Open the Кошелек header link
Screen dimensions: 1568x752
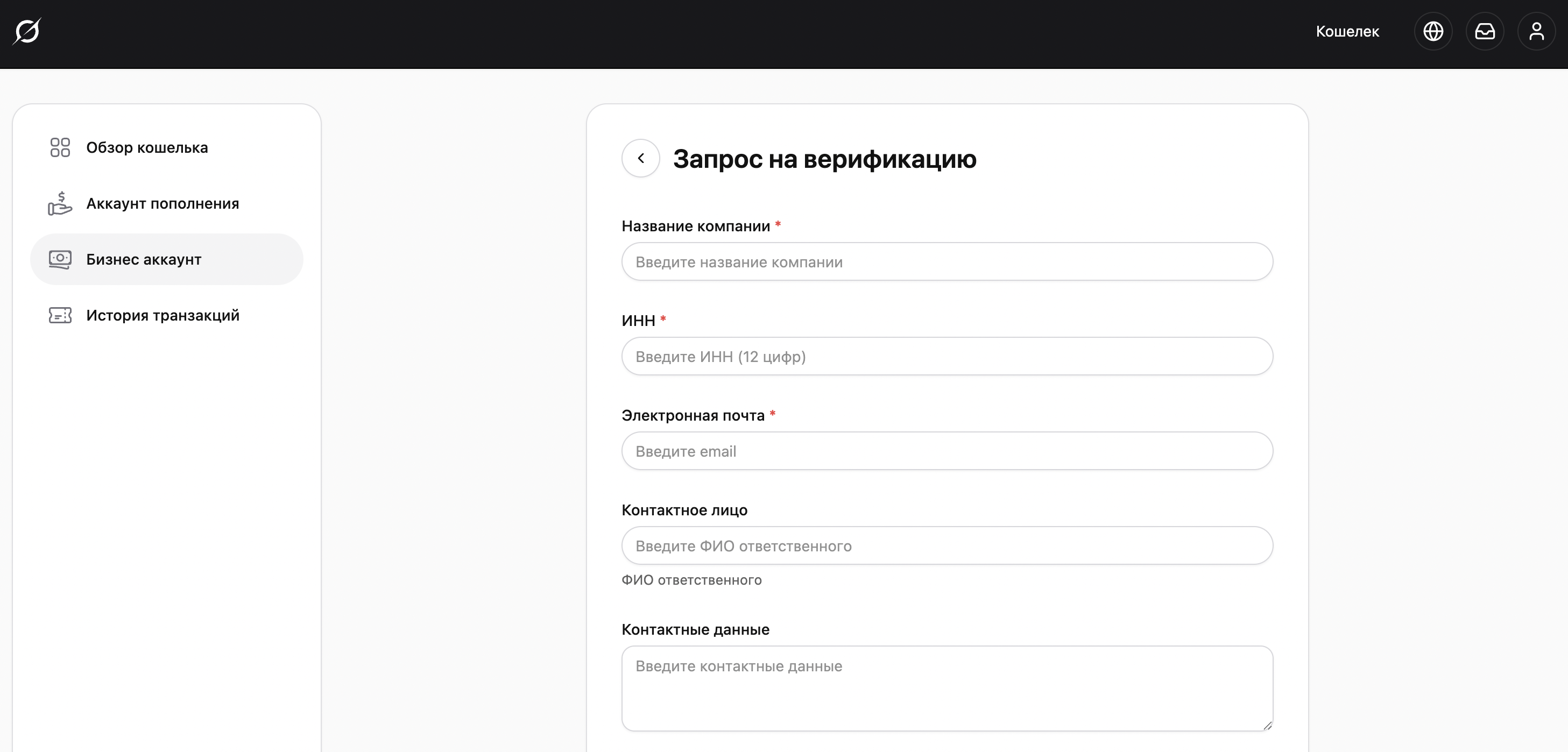(x=1347, y=31)
